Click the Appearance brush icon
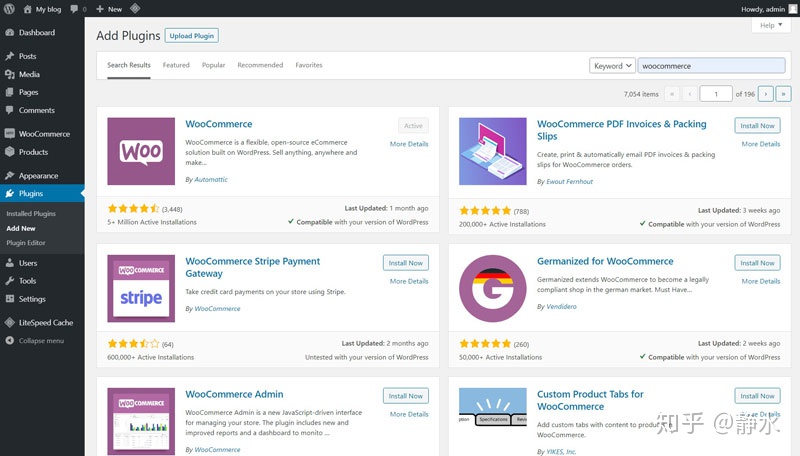Viewport: 800px width, 456px height. (x=10, y=175)
